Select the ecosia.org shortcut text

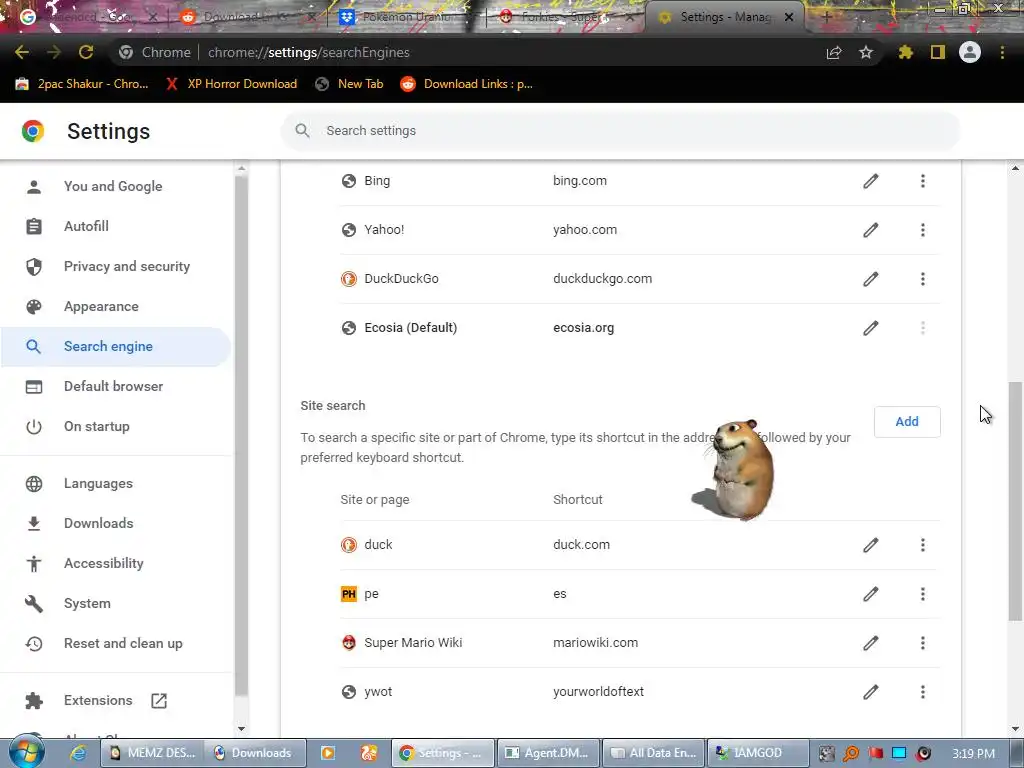pos(583,328)
